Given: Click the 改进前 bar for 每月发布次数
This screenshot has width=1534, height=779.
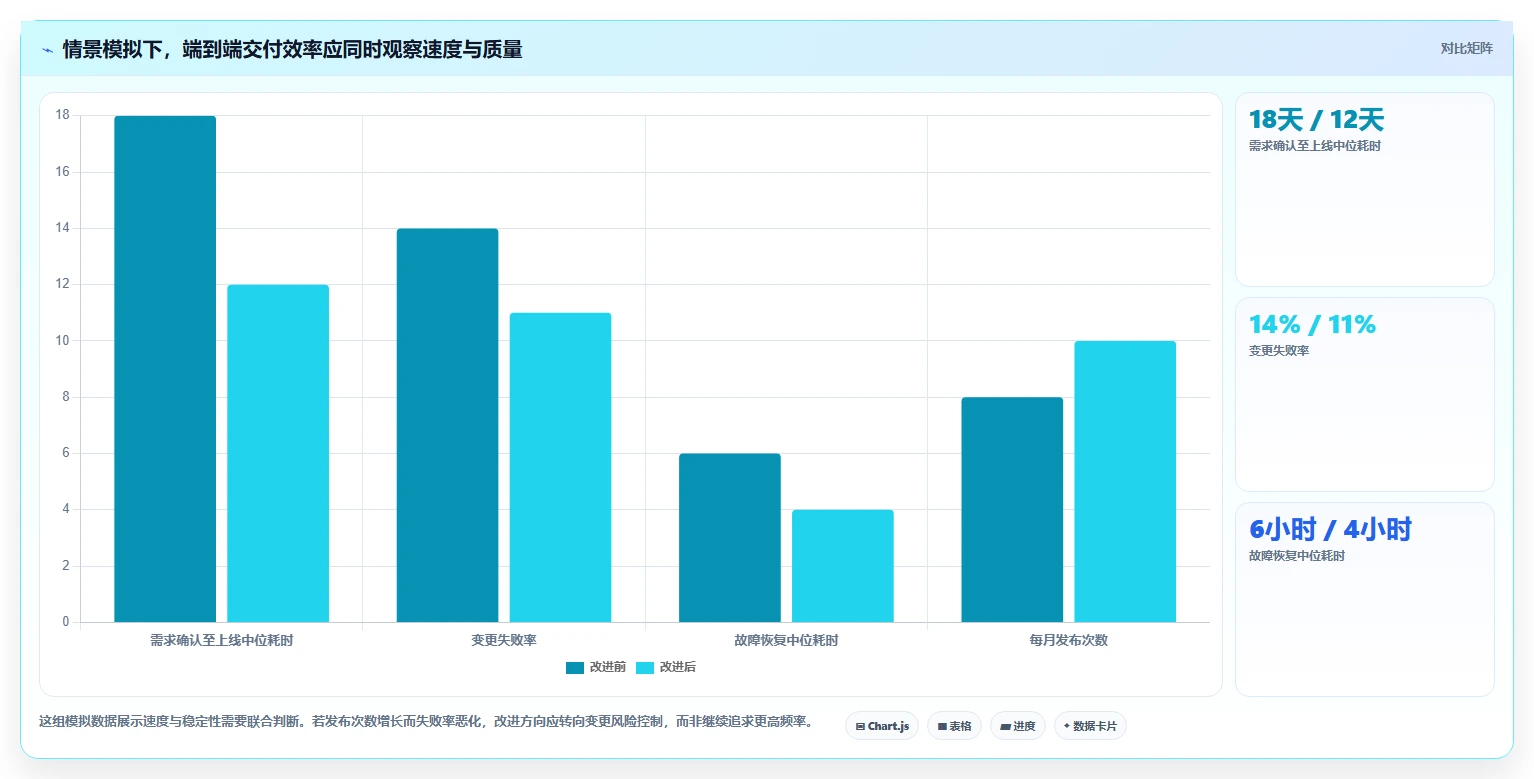Looking at the screenshot, I should pyautogui.click(x=1012, y=510).
